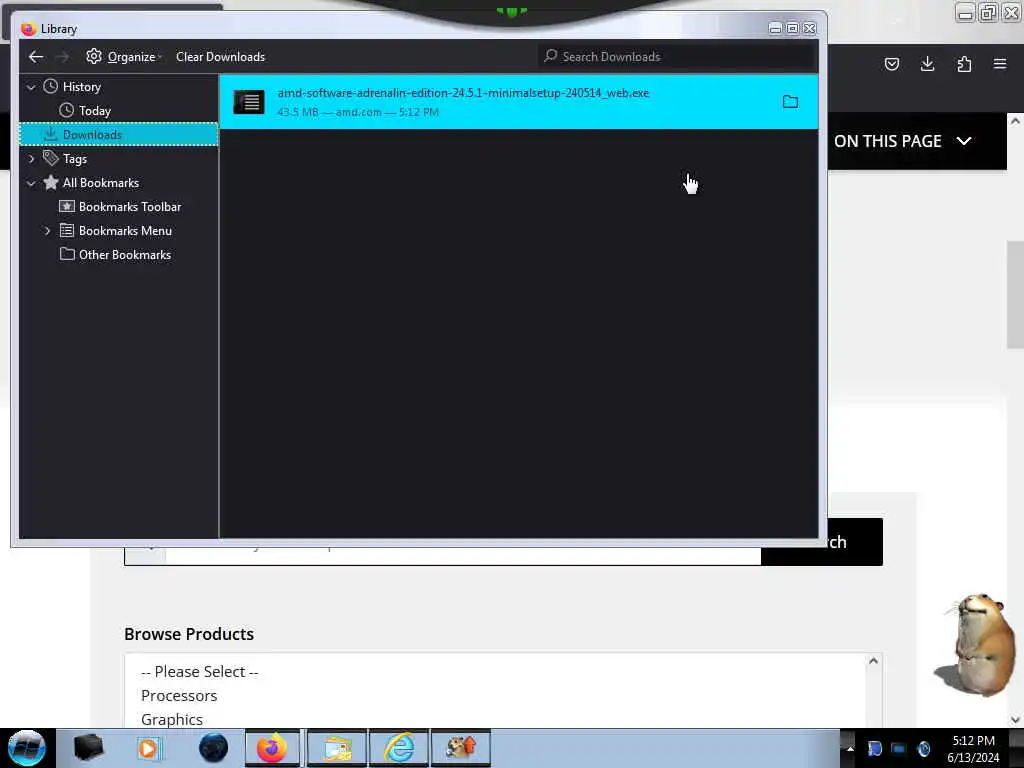Select Downloads in the sidebar
The height and width of the screenshot is (768, 1024).
coord(118,135)
